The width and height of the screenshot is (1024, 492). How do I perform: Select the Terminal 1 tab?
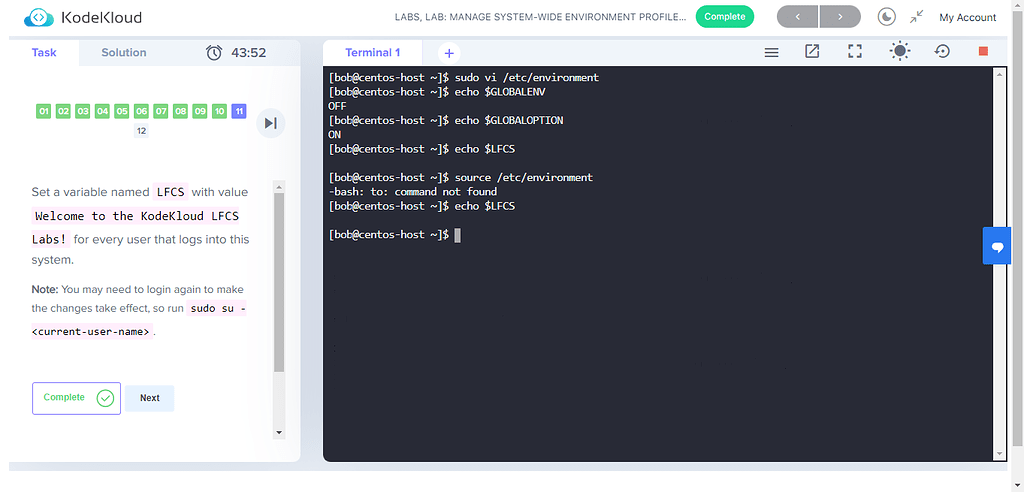click(x=372, y=53)
